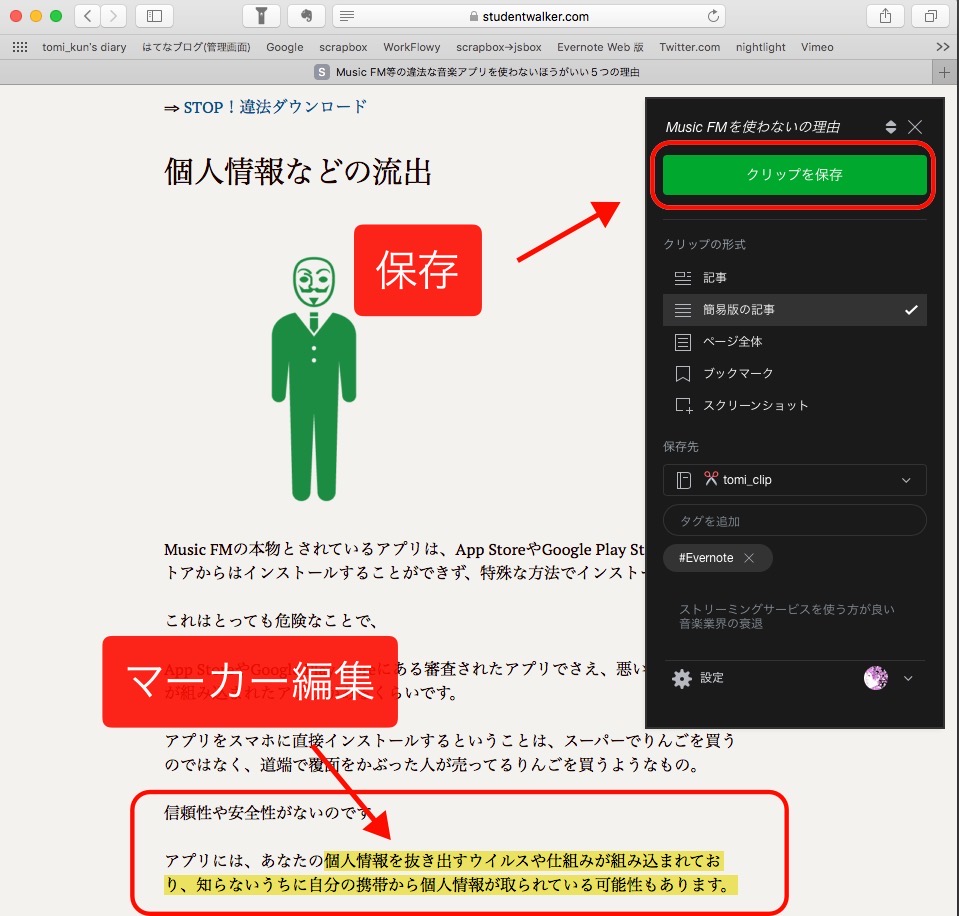Screen dimensions: 959x916
Task: Add a new tab with plus button
Action: point(944,72)
